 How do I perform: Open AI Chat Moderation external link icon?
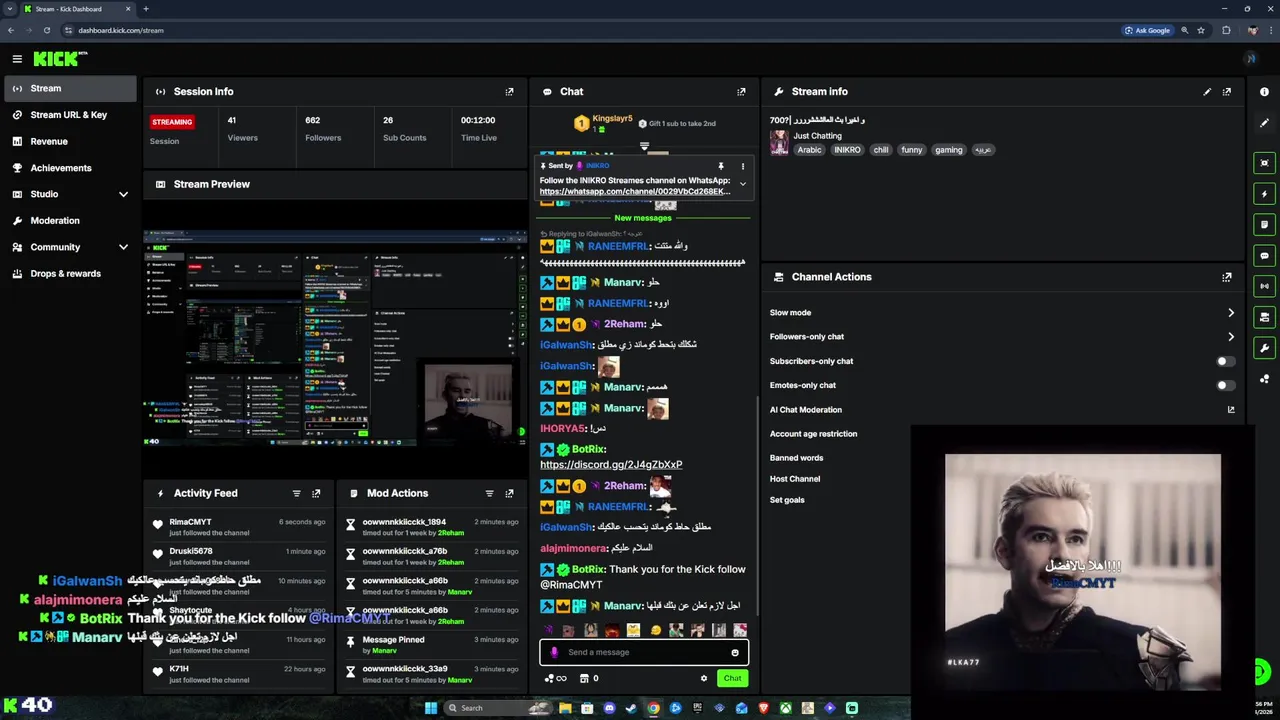(1231, 409)
